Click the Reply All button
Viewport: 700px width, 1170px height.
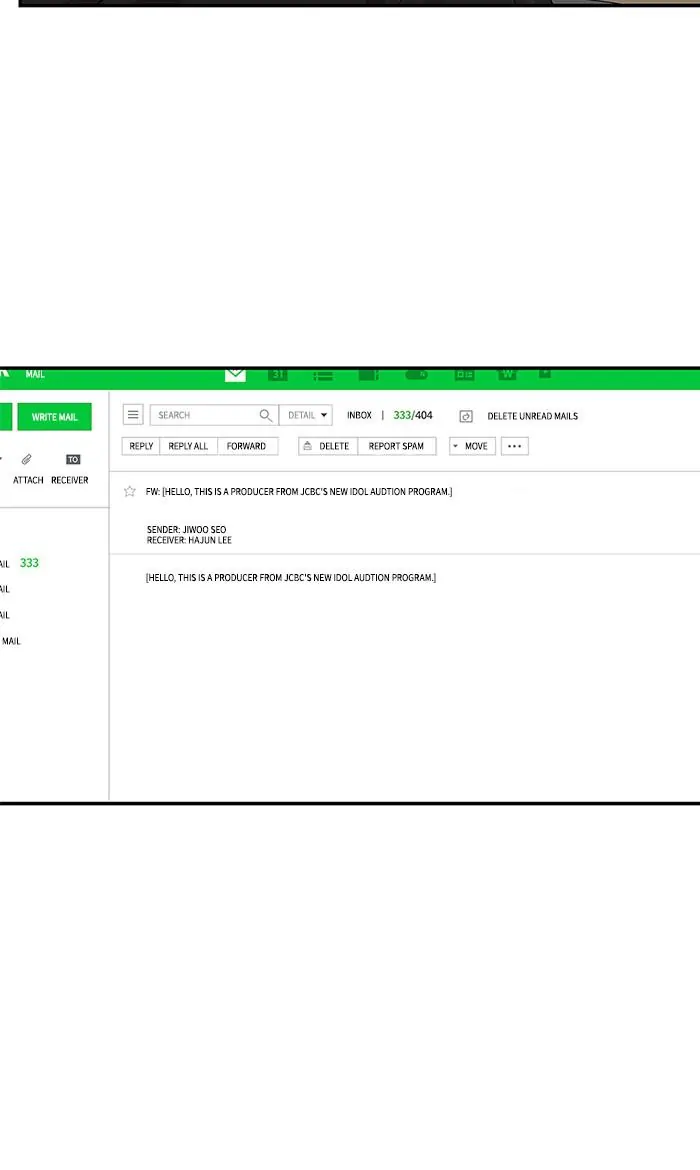(x=188, y=446)
